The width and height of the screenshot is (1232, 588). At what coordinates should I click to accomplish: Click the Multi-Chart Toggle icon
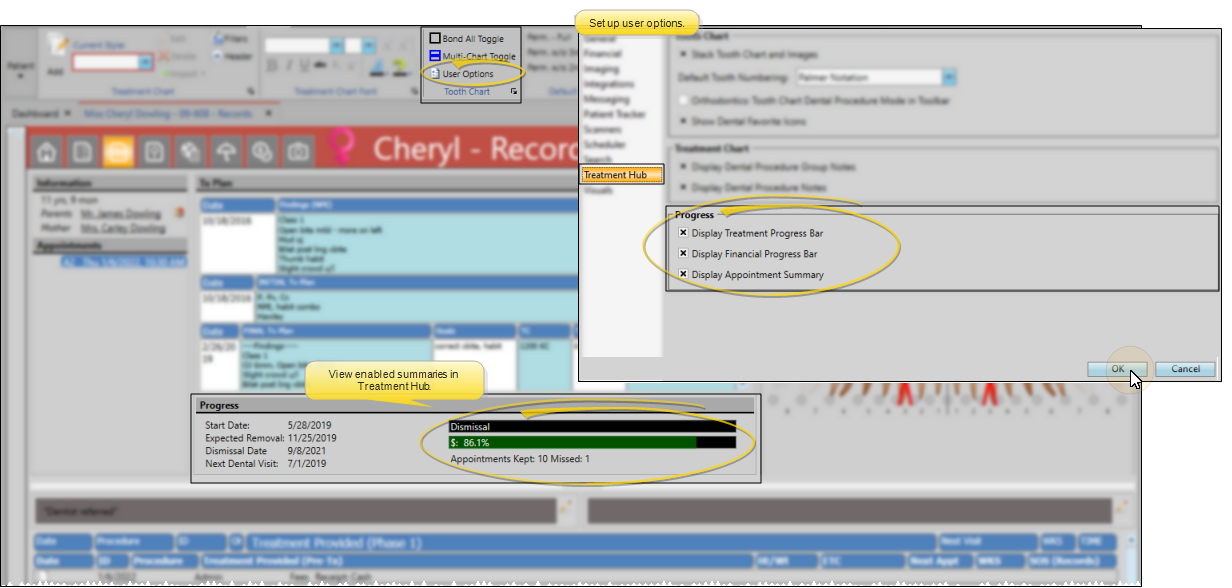coord(435,57)
